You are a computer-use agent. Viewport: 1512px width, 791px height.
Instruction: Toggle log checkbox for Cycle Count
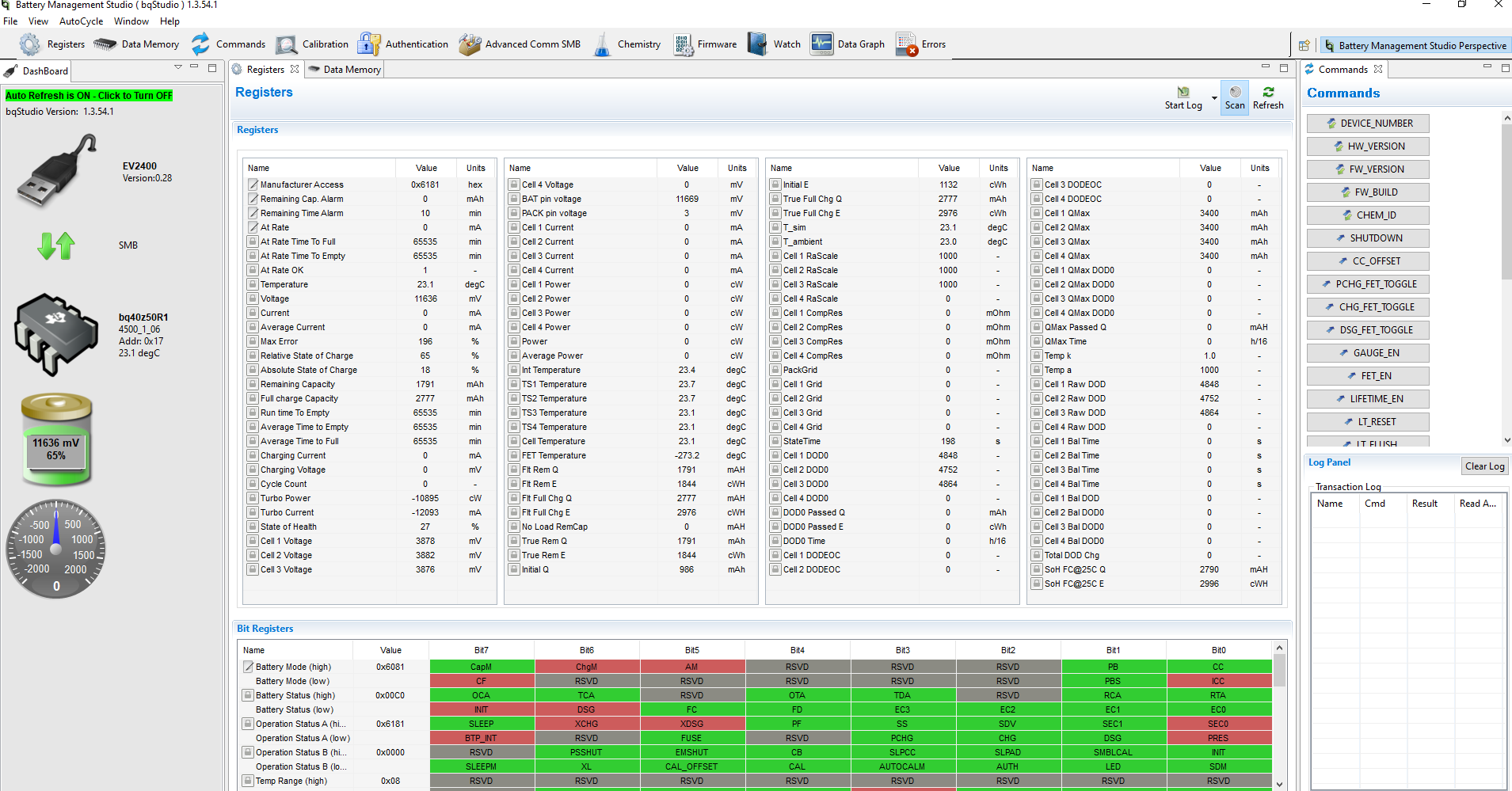253,484
